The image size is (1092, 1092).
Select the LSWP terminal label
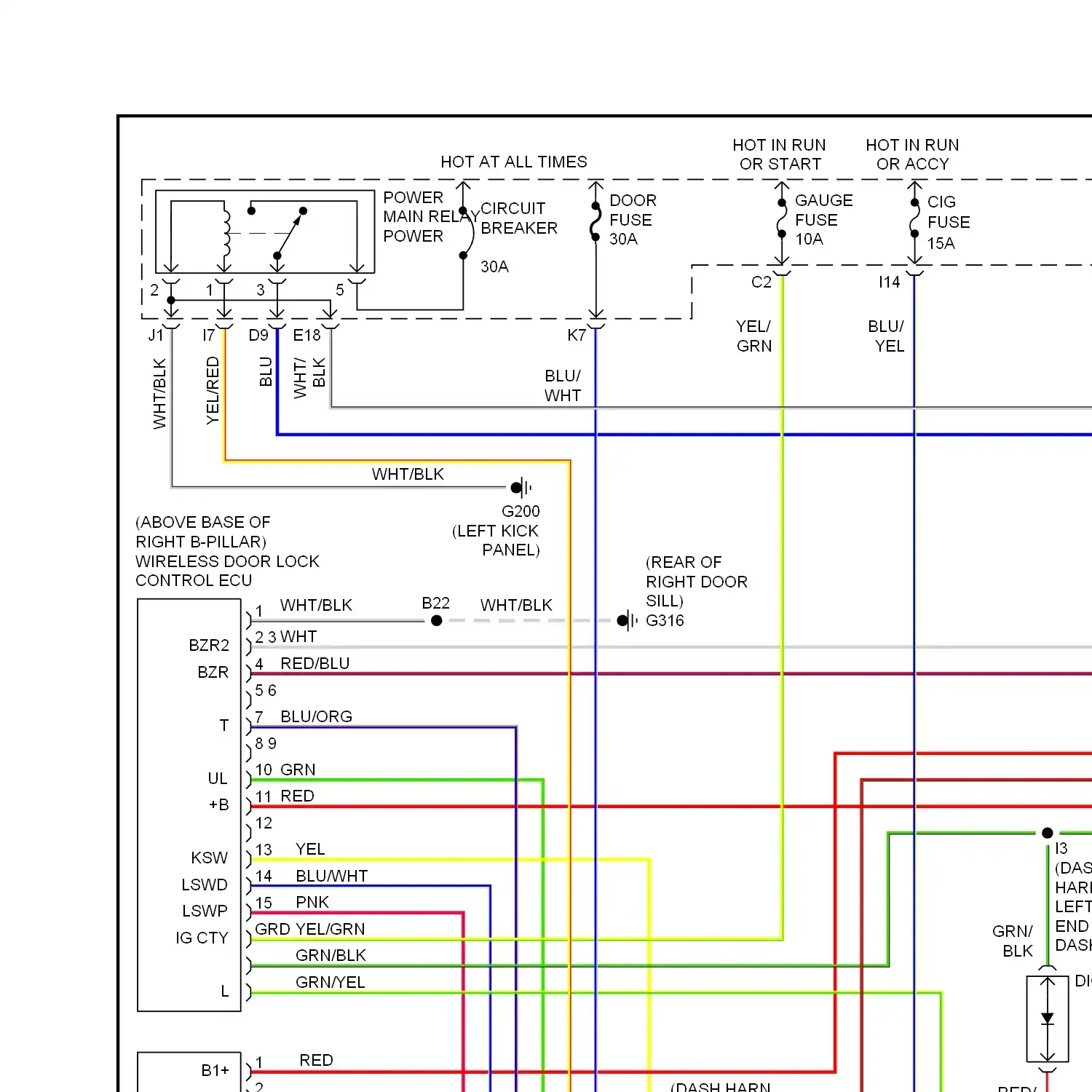(205, 911)
